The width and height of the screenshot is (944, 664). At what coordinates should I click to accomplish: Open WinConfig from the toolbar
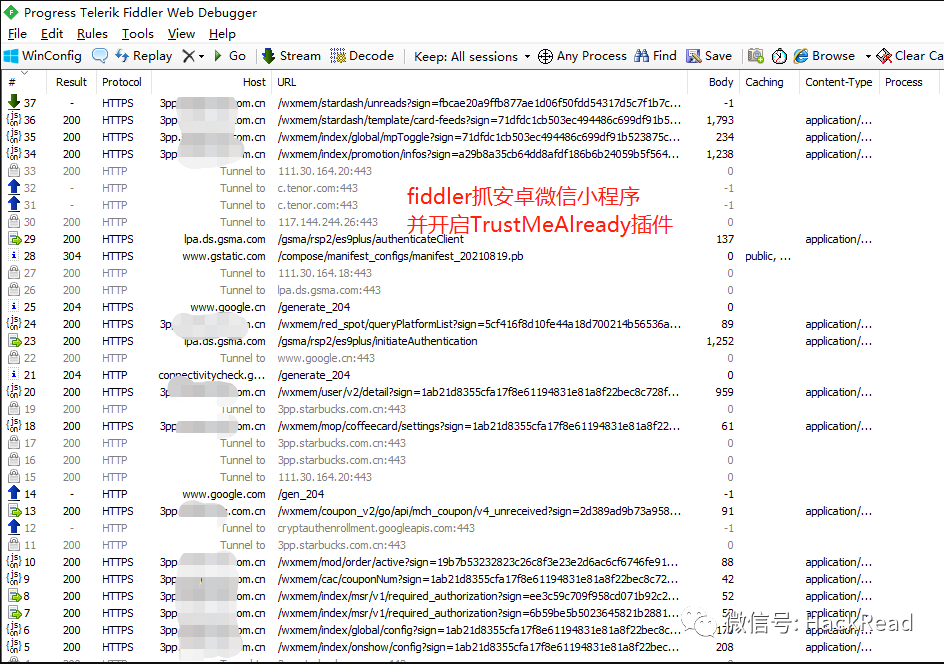(x=43, y=56)
